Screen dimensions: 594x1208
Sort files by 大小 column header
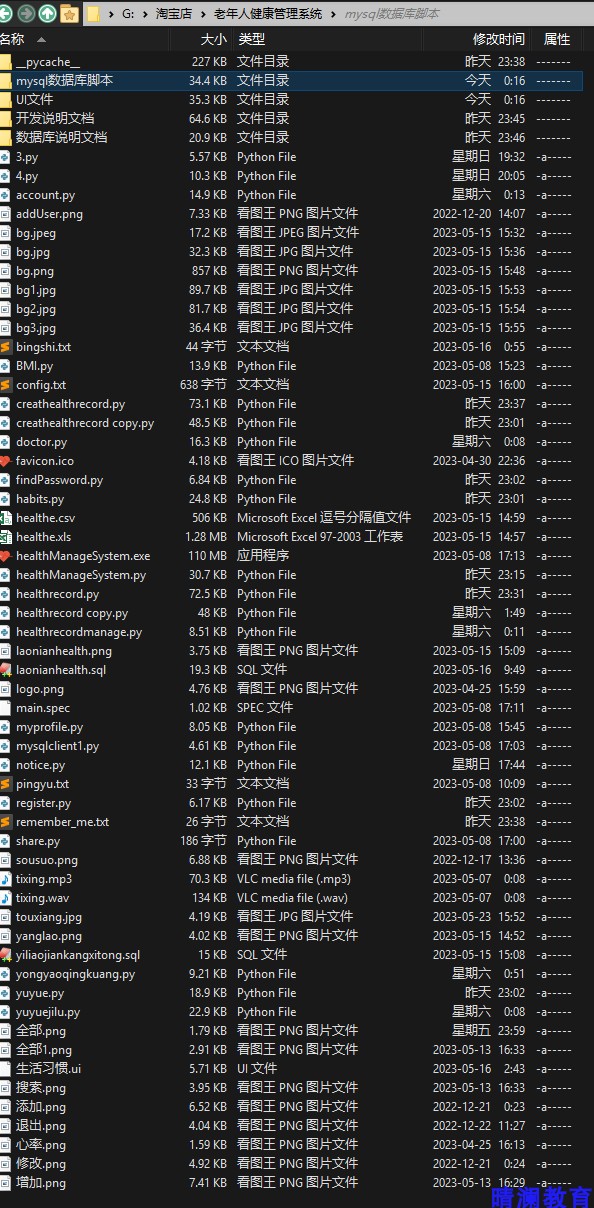[212, 39]
